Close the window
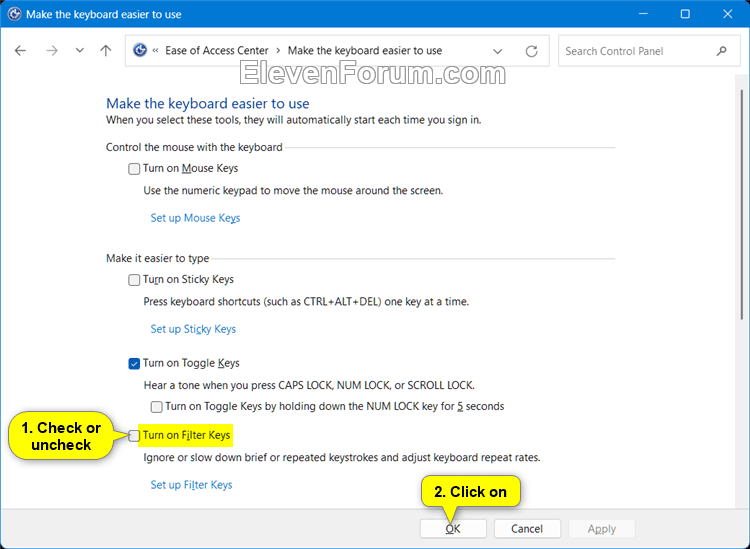 point(728,14)
